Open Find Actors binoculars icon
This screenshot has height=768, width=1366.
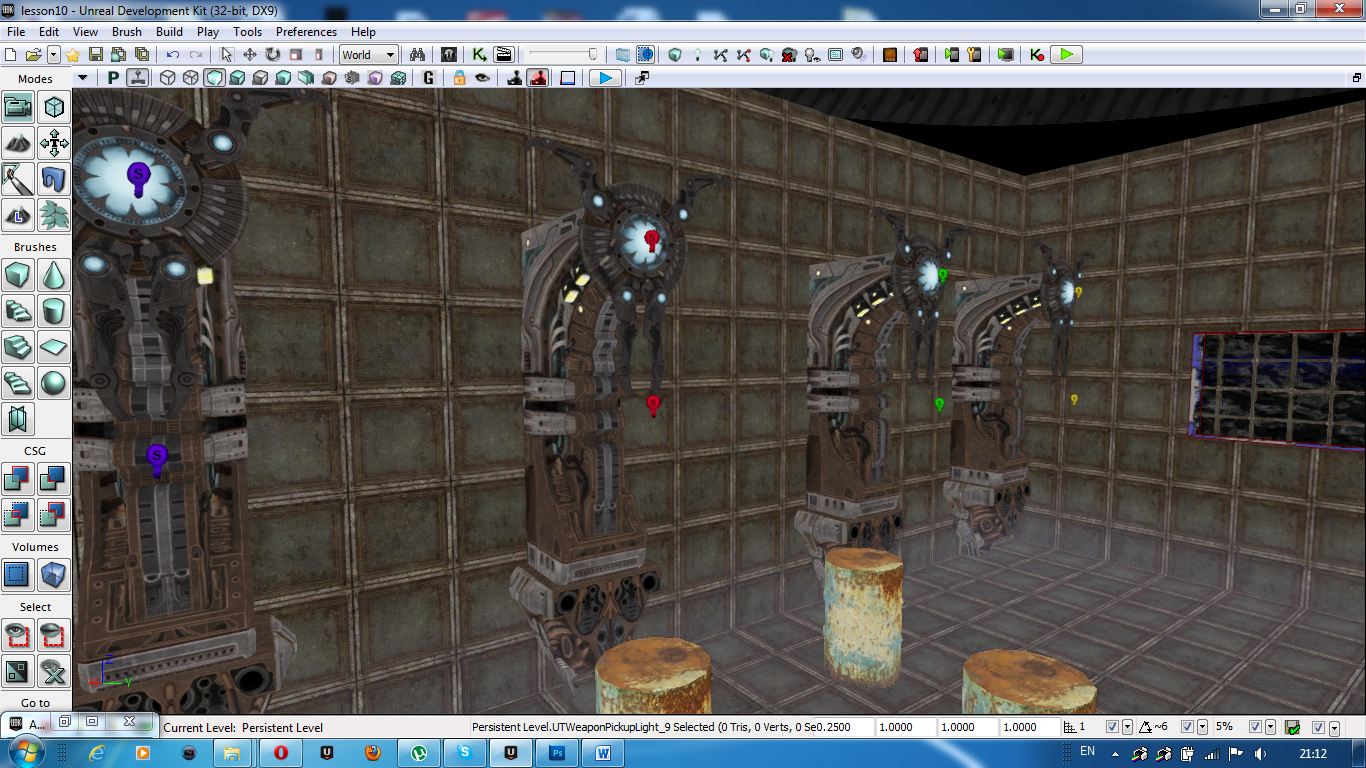tap(418, 55)
